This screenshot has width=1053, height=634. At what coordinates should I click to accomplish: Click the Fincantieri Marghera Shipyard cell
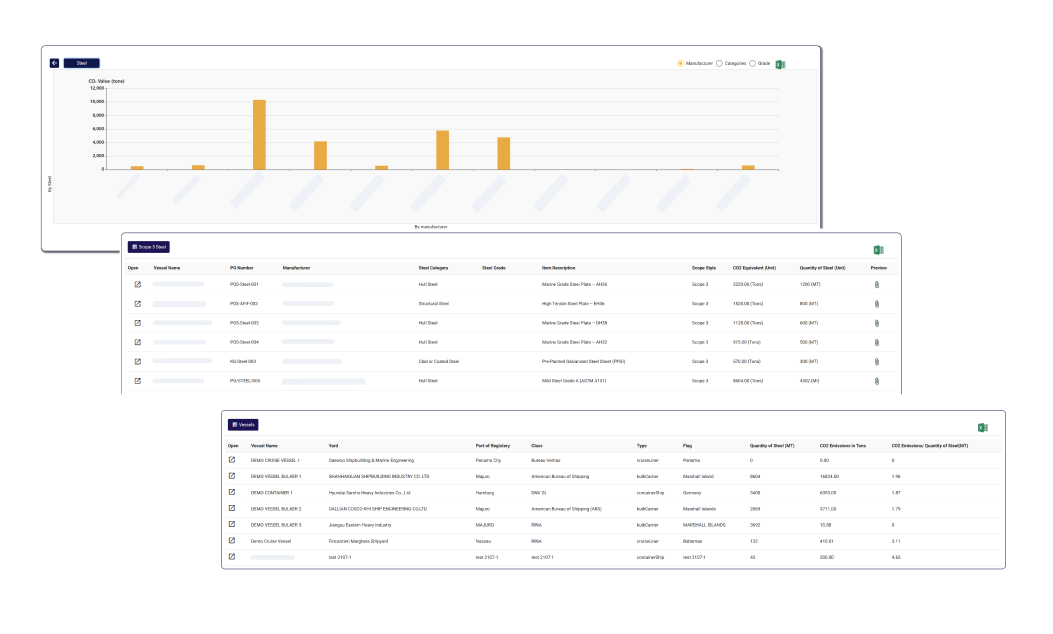358,541
